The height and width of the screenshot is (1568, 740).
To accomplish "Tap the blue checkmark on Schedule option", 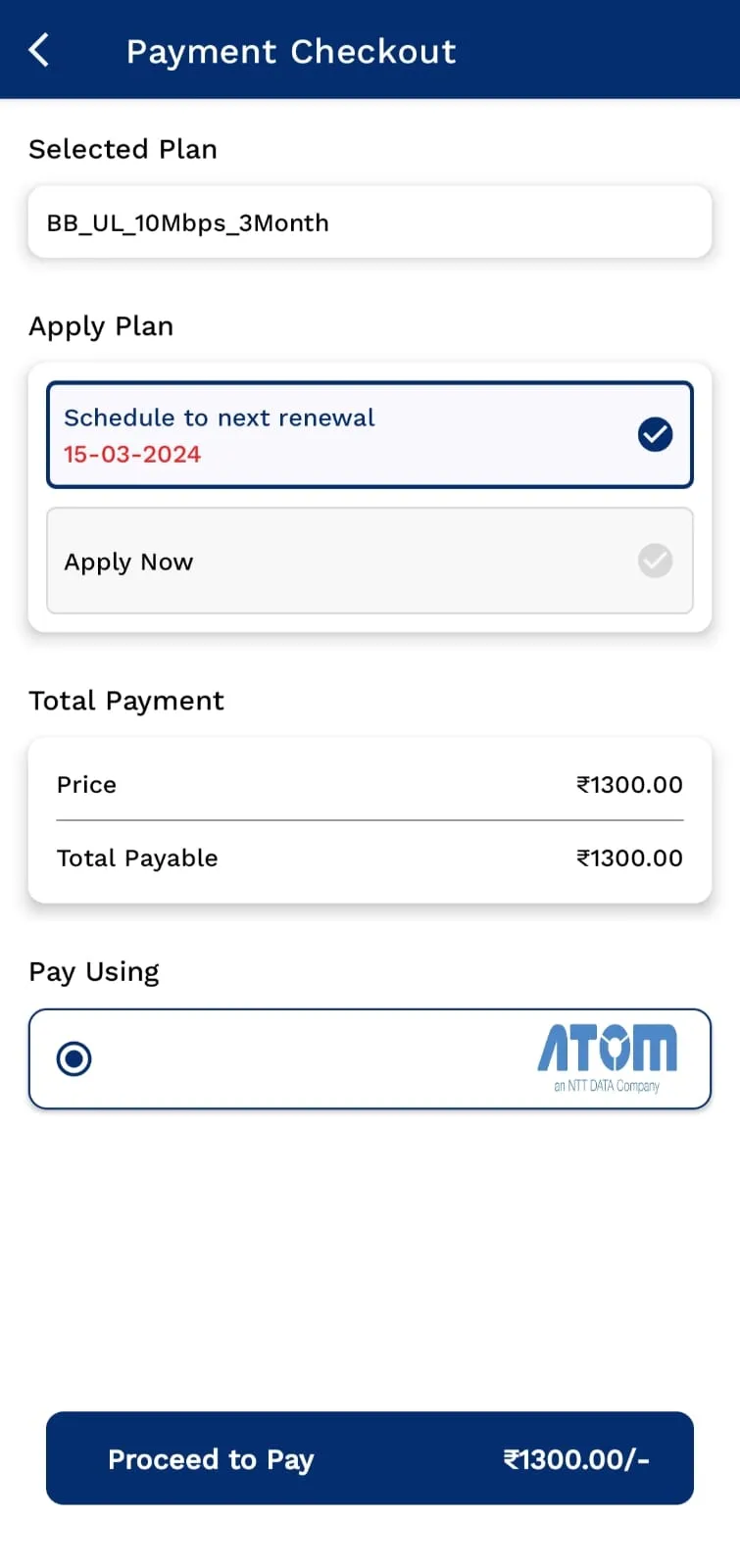I will point(655,434).
